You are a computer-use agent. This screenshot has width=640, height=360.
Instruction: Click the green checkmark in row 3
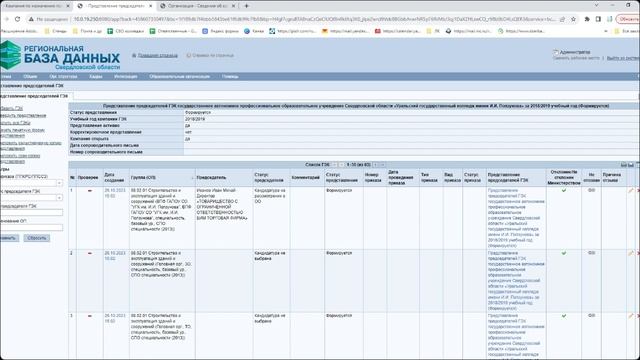click(x=564, y=316)
